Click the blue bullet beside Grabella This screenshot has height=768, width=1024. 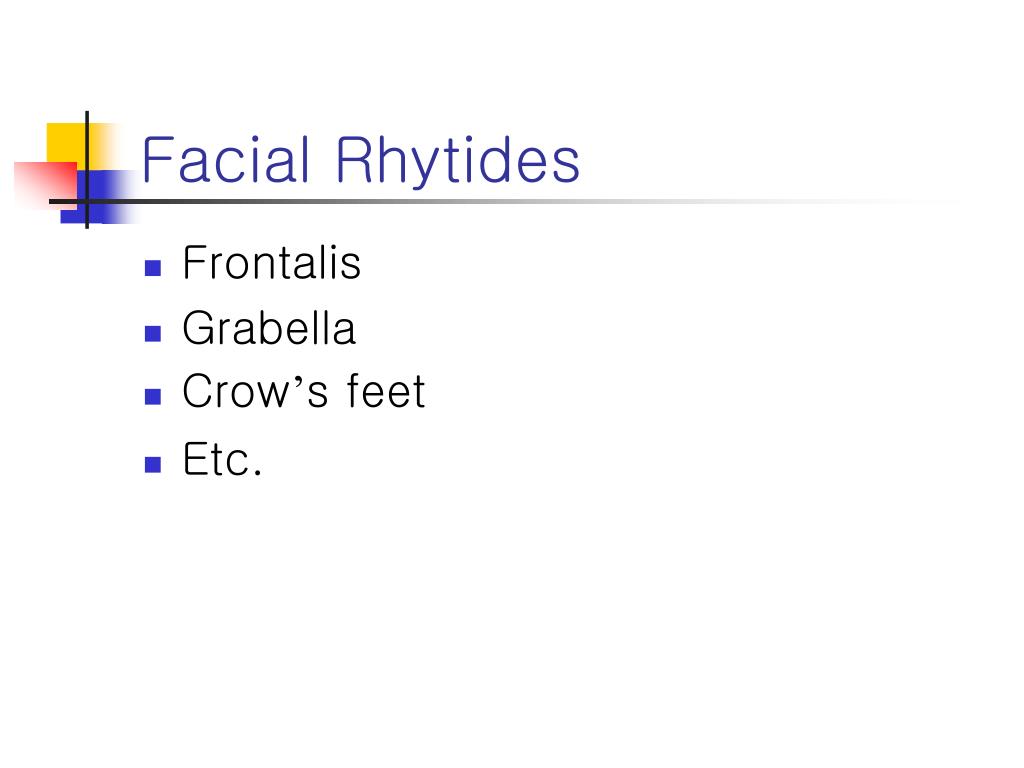click(x=153, y=334)
